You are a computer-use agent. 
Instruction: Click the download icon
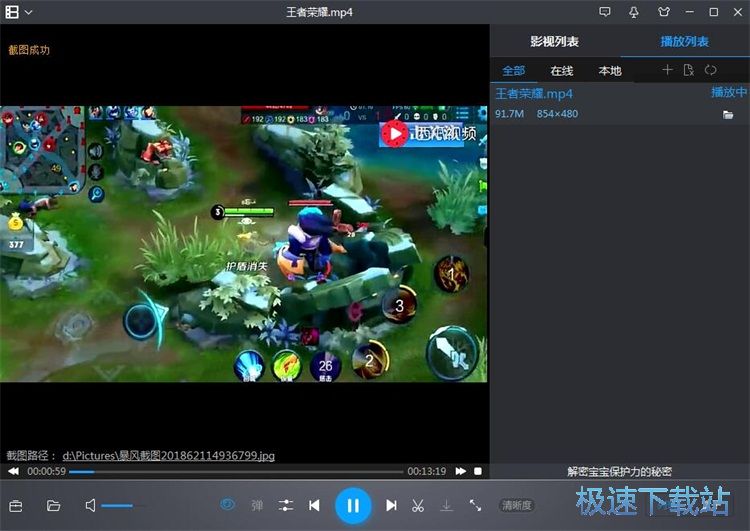pyautogui.click(x=446, y=506)
